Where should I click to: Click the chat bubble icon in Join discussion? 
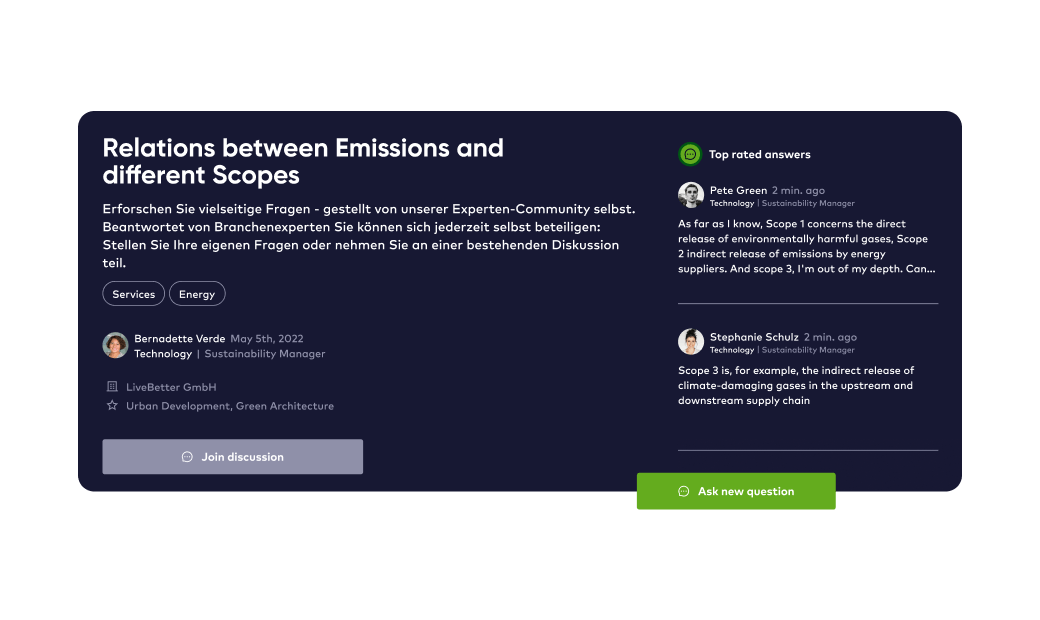(x=187, y=457)
